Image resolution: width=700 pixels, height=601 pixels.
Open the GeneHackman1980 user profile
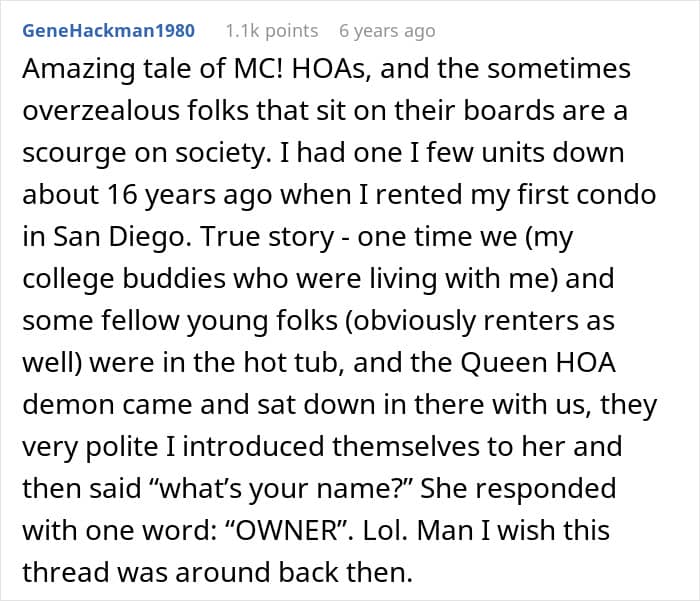(107, 31)
